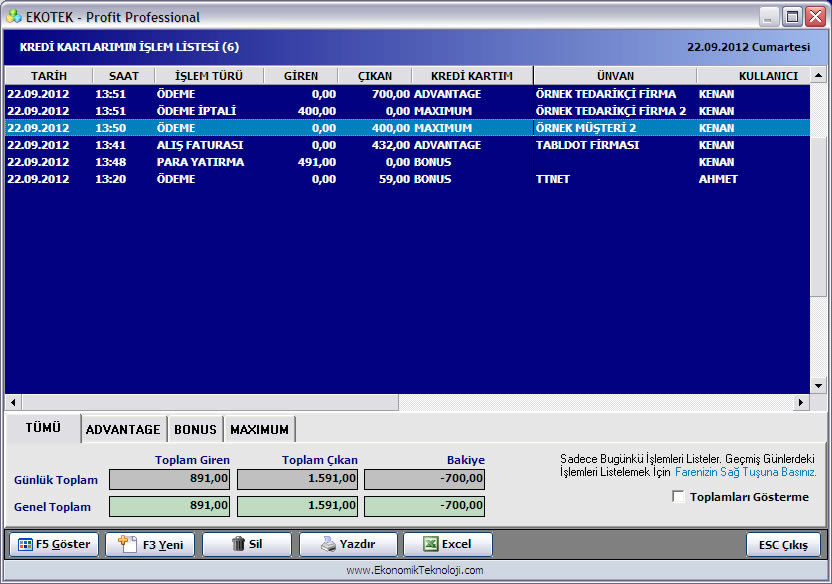Select the TTNET transaction row
This screenshot has height=584, width=832.
tap(408, 179)
